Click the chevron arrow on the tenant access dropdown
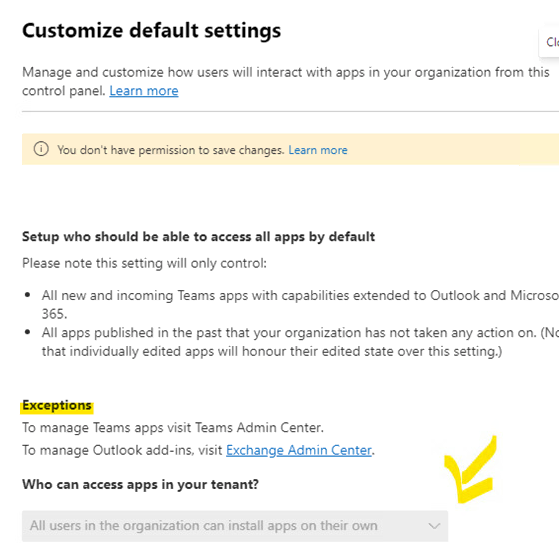 coord(434,526)
